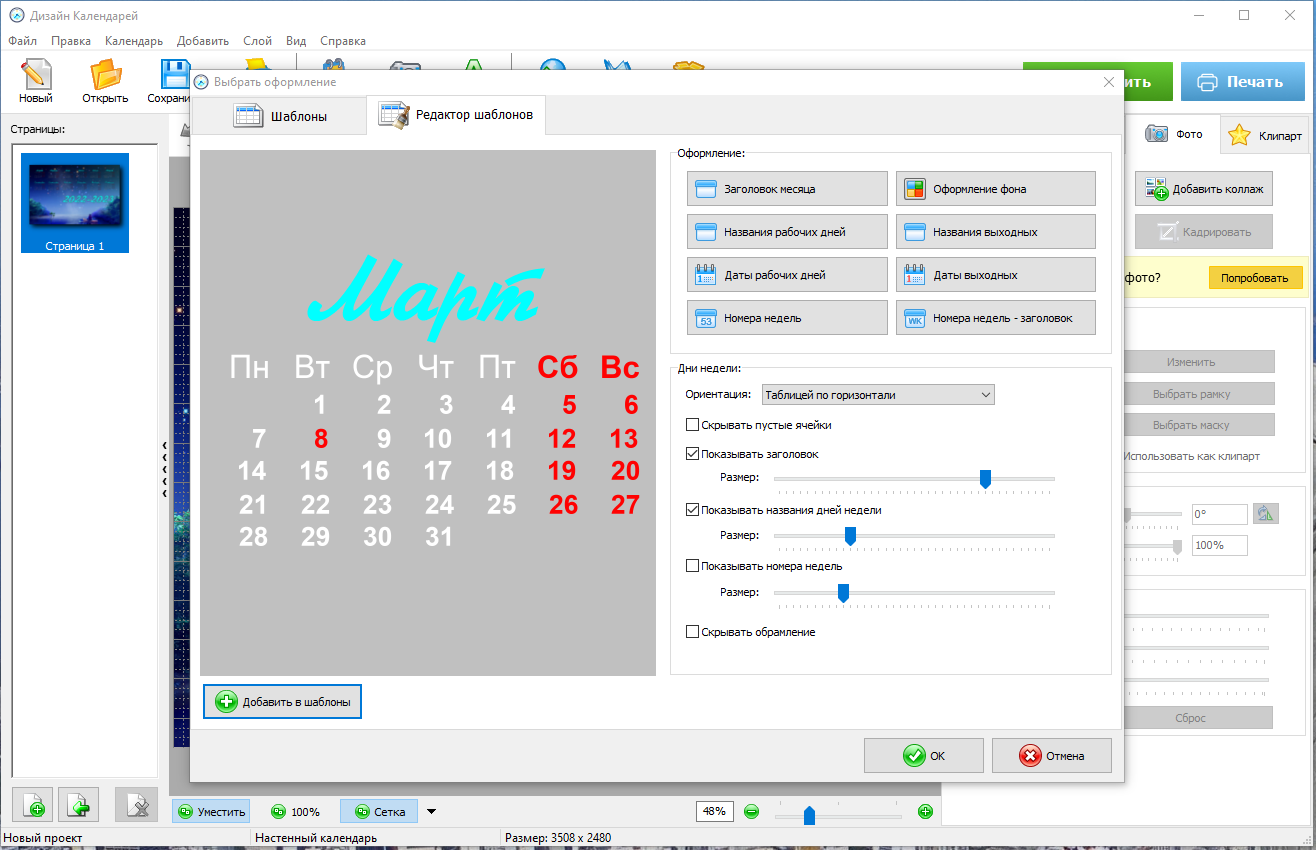Click the zoom out minus icon
1316x850 pixels.
[x=751, y=812]
